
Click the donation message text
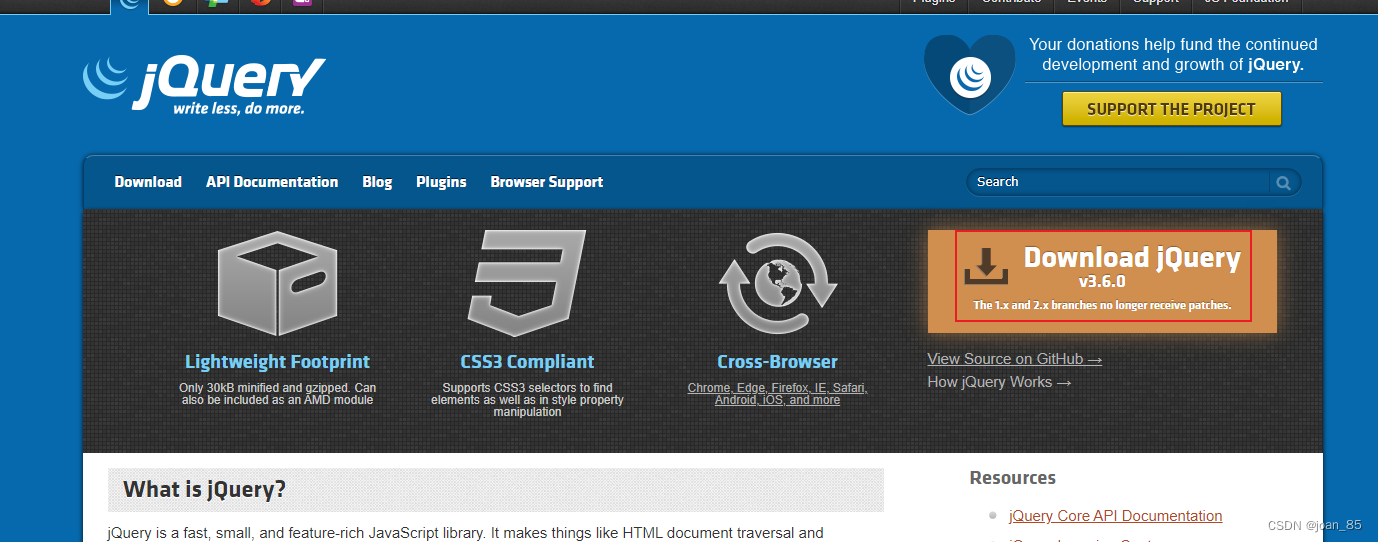[x=1173, y=54]
